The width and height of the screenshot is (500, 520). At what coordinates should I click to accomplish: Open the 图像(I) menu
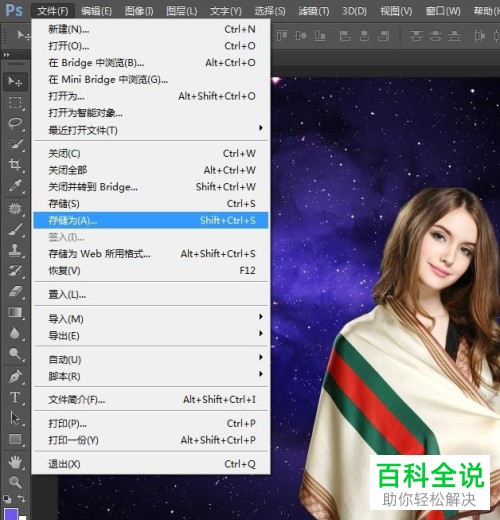click(139, 11)
